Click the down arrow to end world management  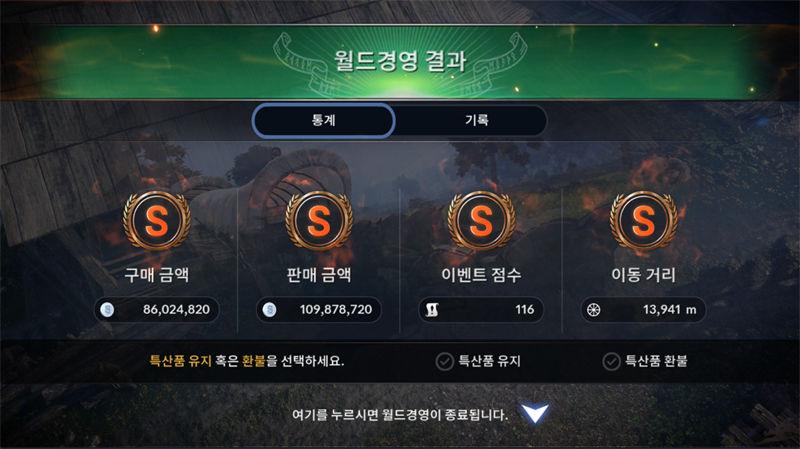coord(535,413)
